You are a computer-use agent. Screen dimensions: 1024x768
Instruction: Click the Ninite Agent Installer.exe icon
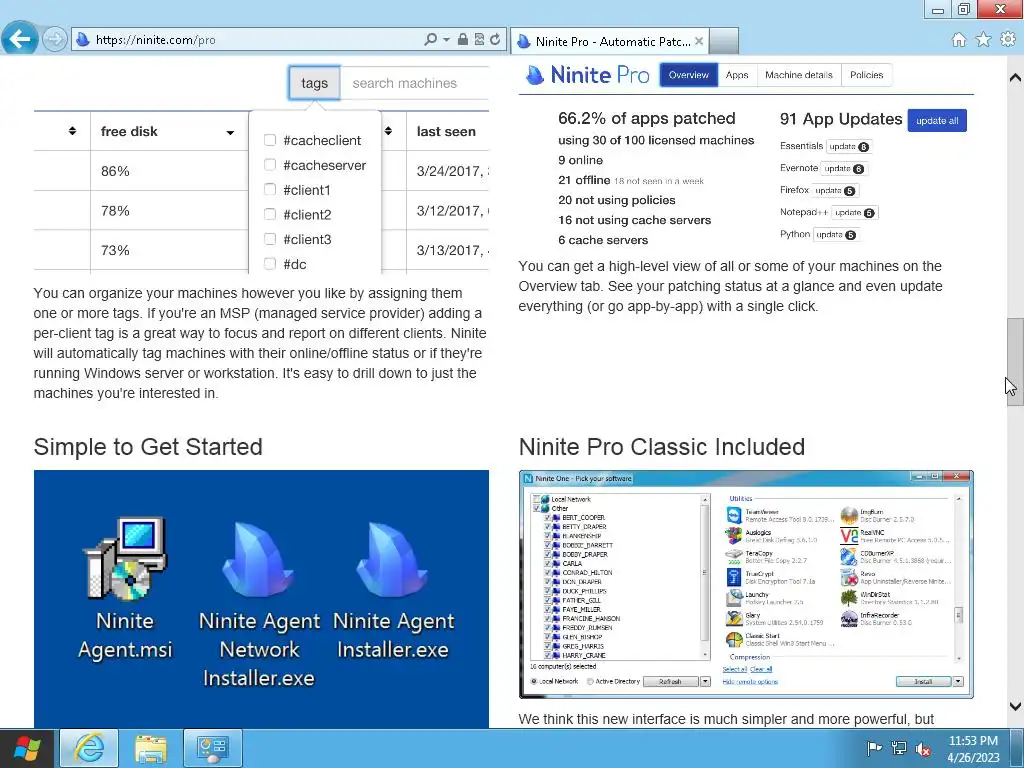(393, 590)
